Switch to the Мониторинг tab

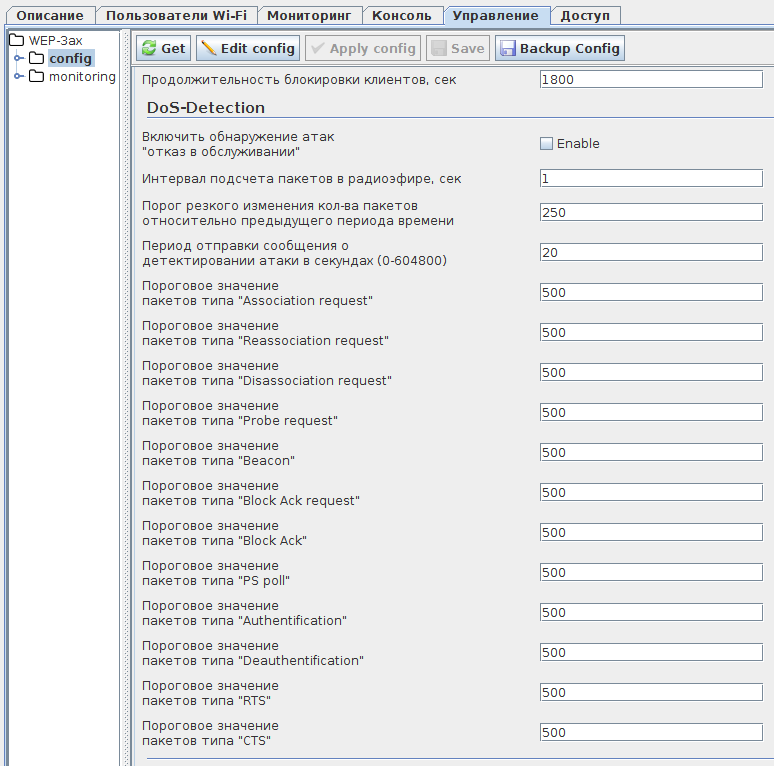pyautogui.click(x=308, y=15)
